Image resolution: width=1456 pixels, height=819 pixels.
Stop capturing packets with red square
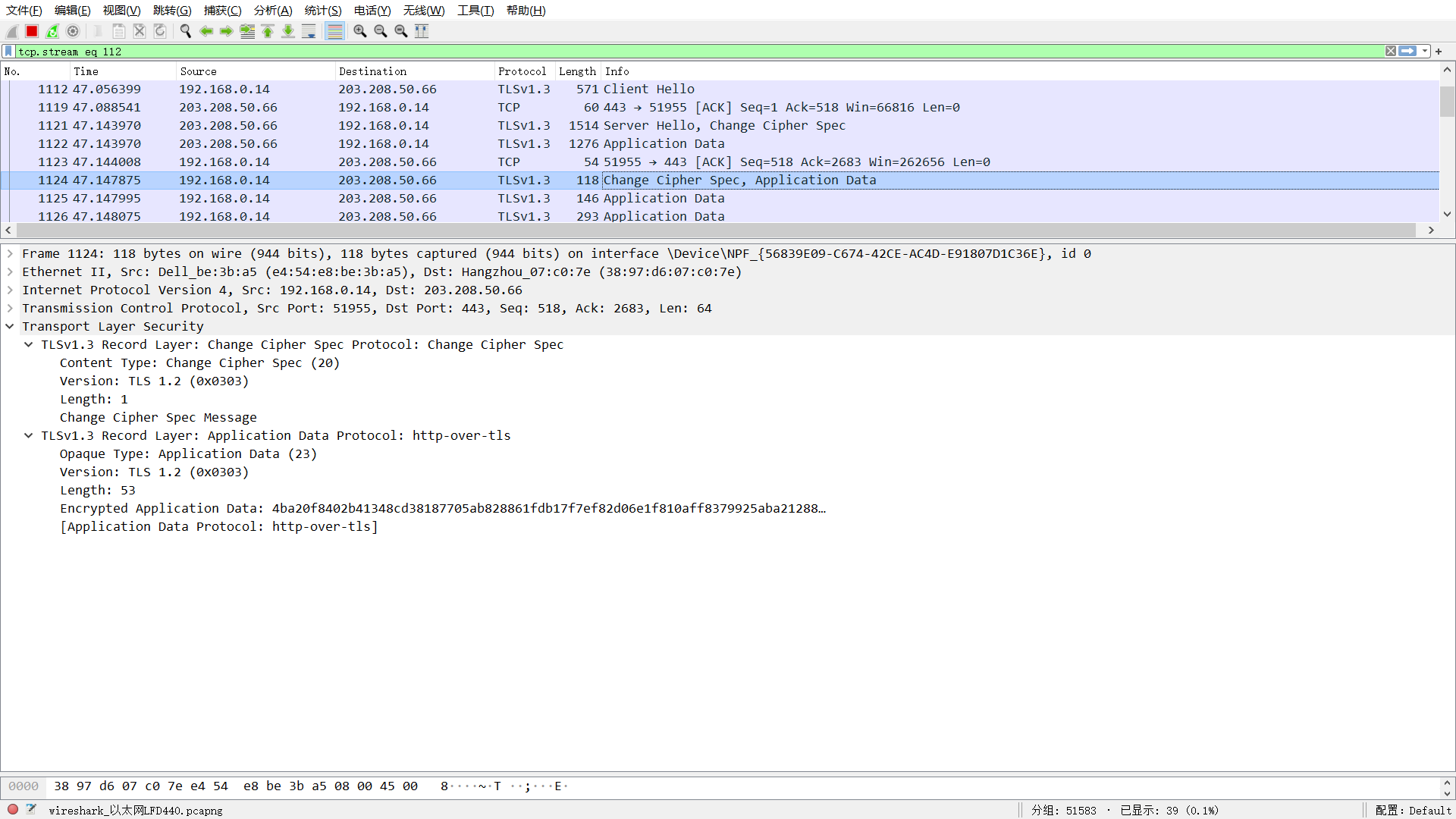pyautogui.click(x=32, y=31)
